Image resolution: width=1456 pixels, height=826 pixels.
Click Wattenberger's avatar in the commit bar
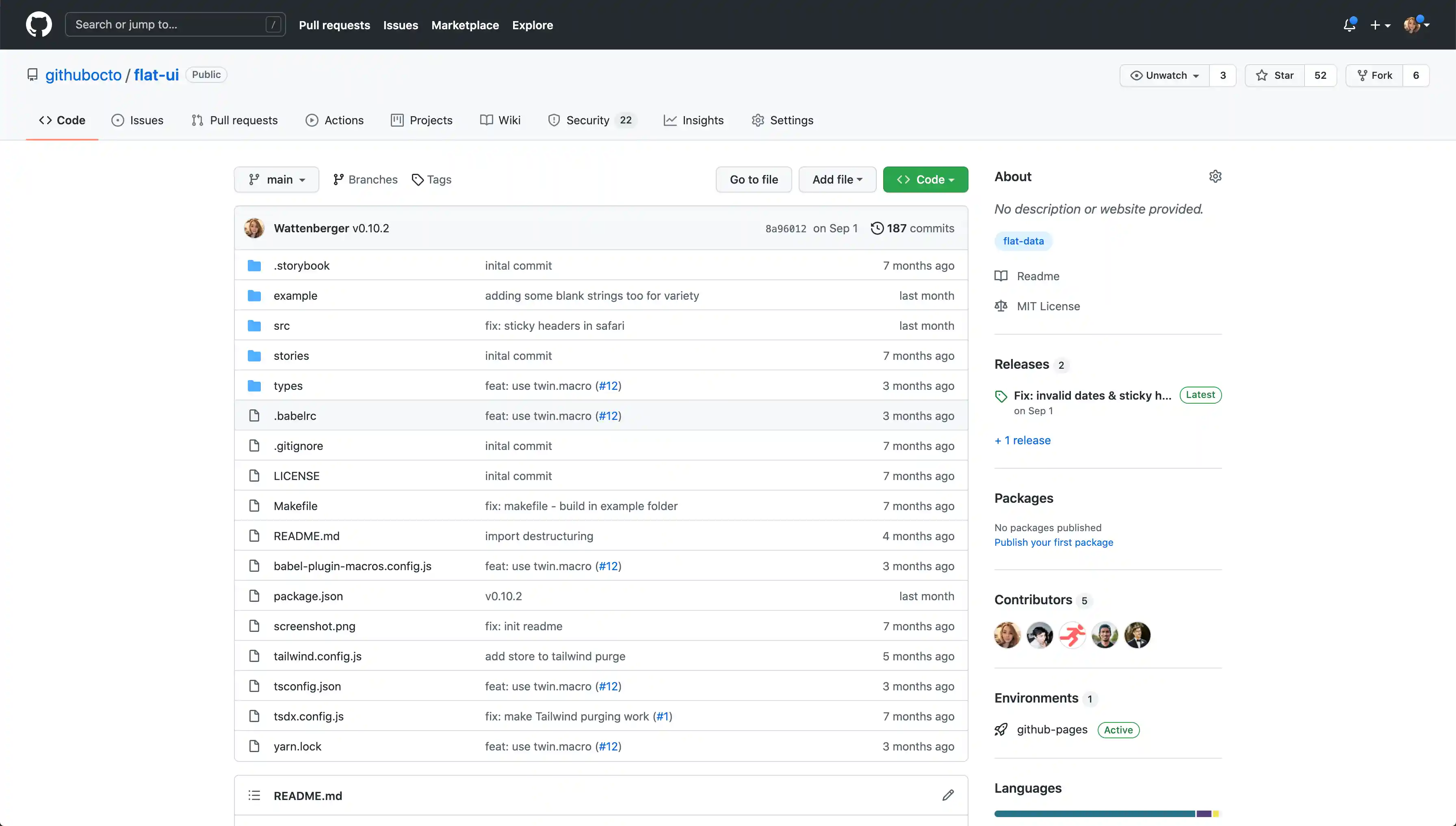coord(254,228)
